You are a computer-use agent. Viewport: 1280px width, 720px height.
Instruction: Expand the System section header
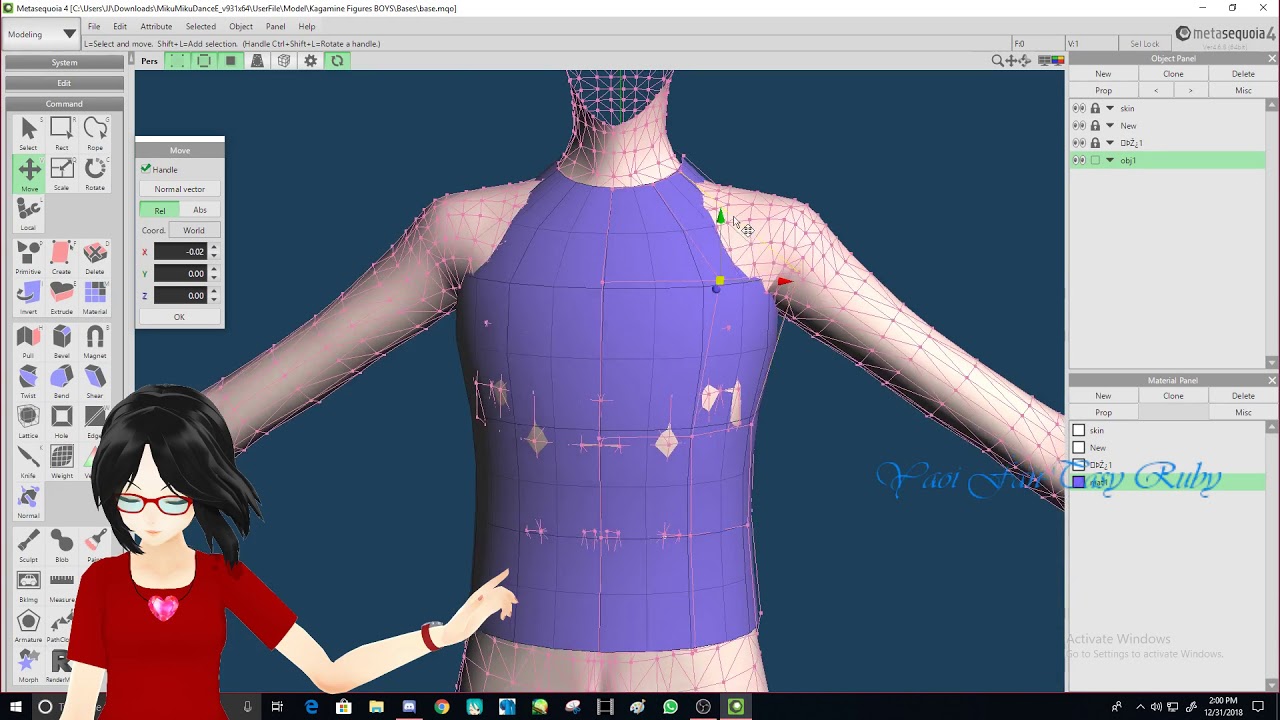[x=64, y=62]
